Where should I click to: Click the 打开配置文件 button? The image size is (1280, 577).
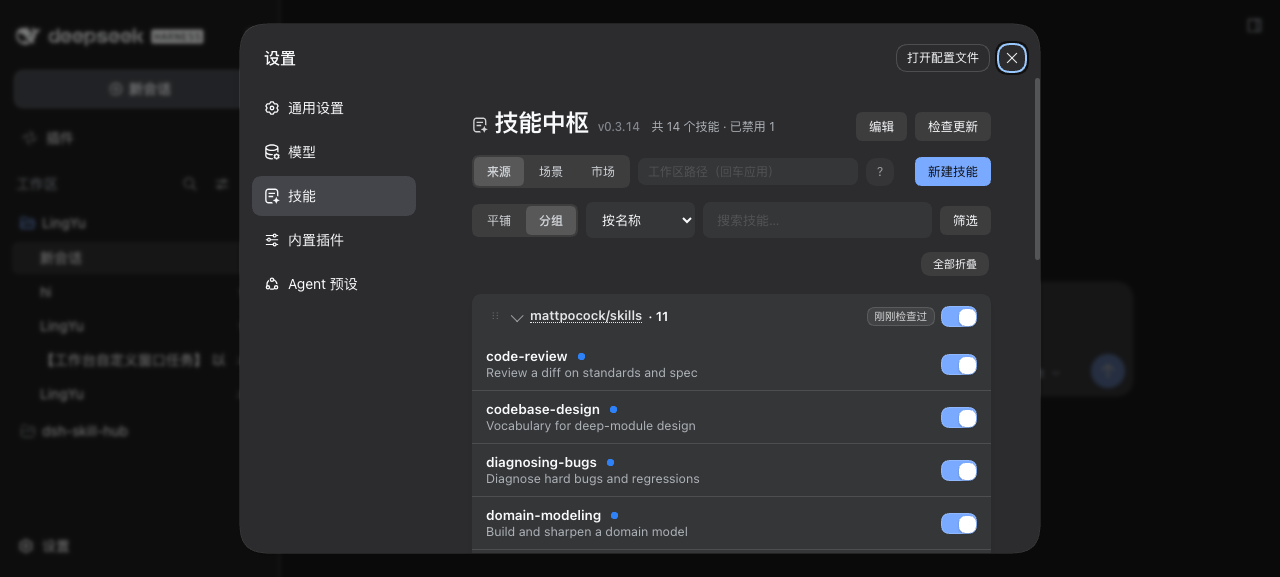[942, 58]
